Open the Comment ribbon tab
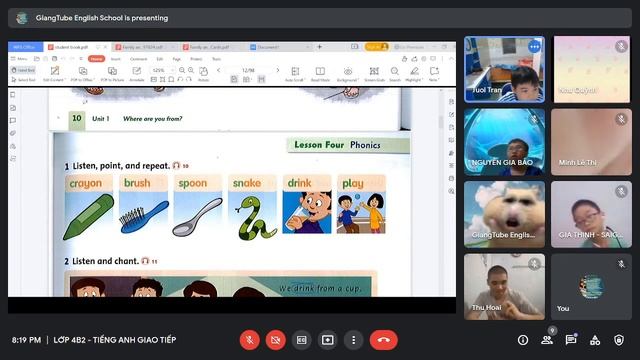The width and height of the screenshot is (640, 360). coord(138,59)
